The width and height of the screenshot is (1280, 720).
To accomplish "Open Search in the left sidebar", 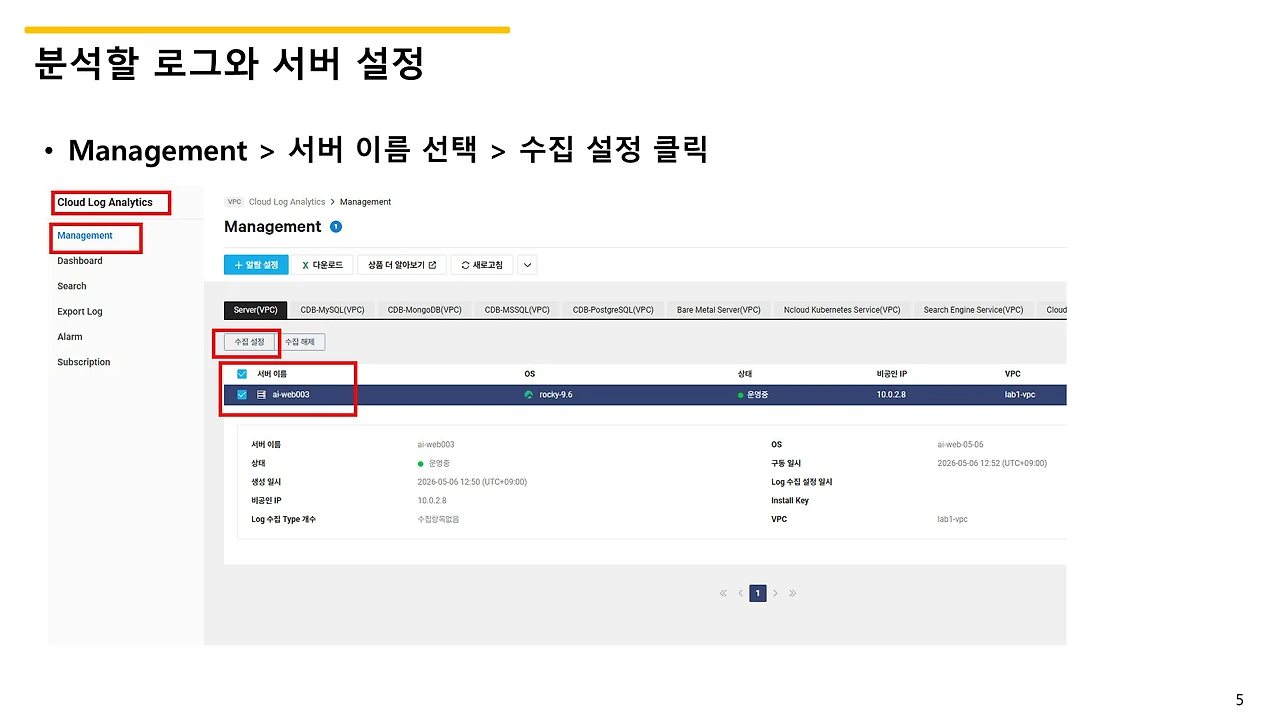I will (x=72, y=286).
